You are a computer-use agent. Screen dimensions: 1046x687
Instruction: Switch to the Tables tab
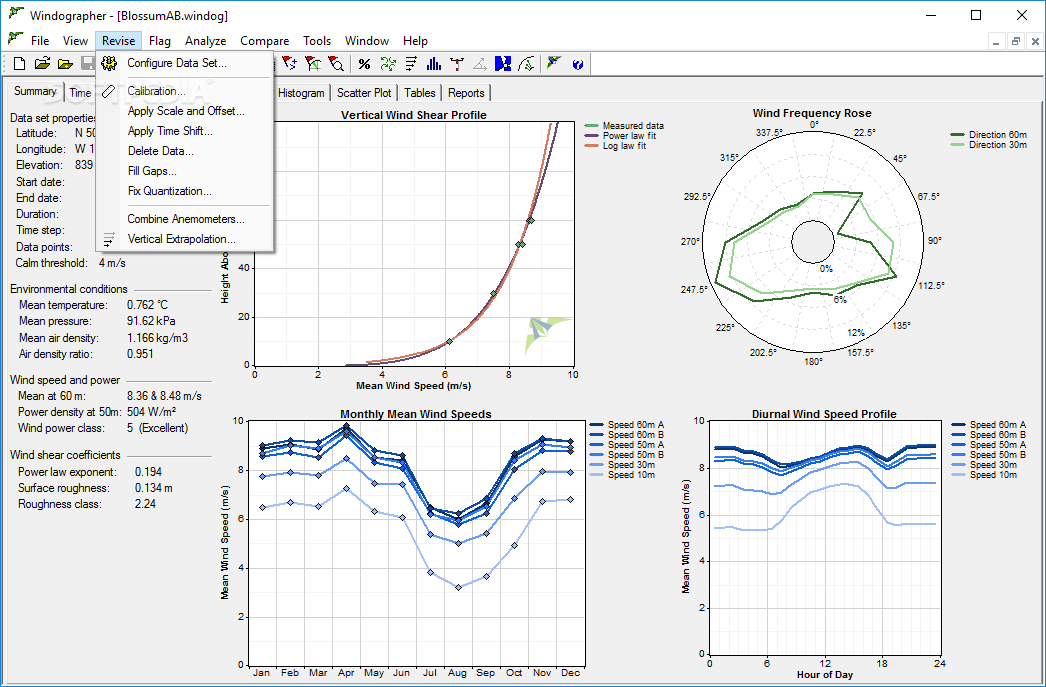pos(420,93)
